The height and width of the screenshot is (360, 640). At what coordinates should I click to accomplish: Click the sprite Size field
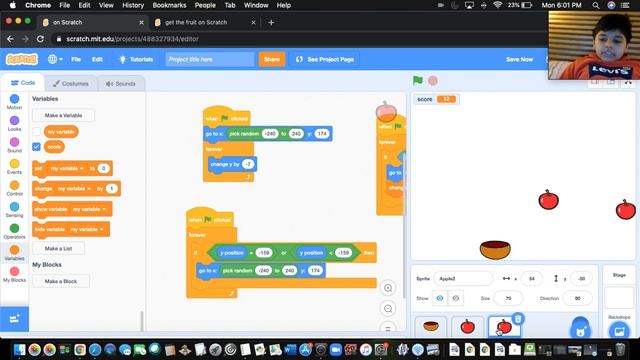coord(508,298)
